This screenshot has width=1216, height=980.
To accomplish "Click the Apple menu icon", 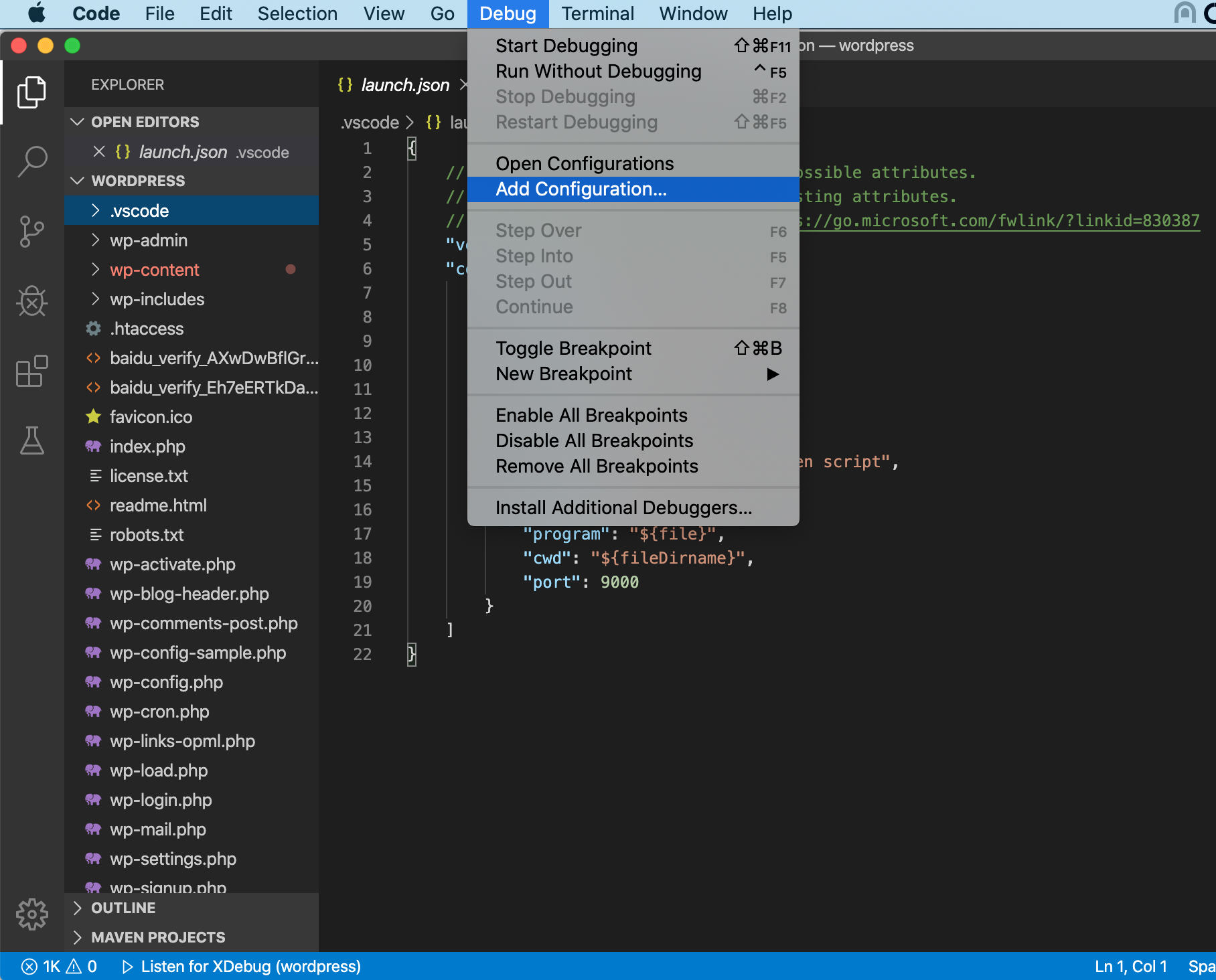I will [37, 13].
